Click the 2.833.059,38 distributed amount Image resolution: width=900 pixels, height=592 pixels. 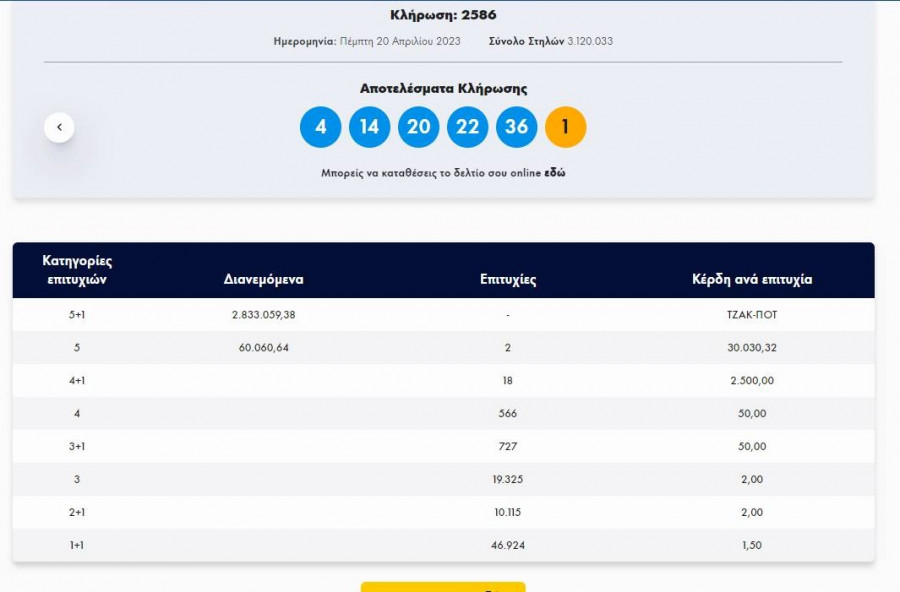click(x=263, y=315)
